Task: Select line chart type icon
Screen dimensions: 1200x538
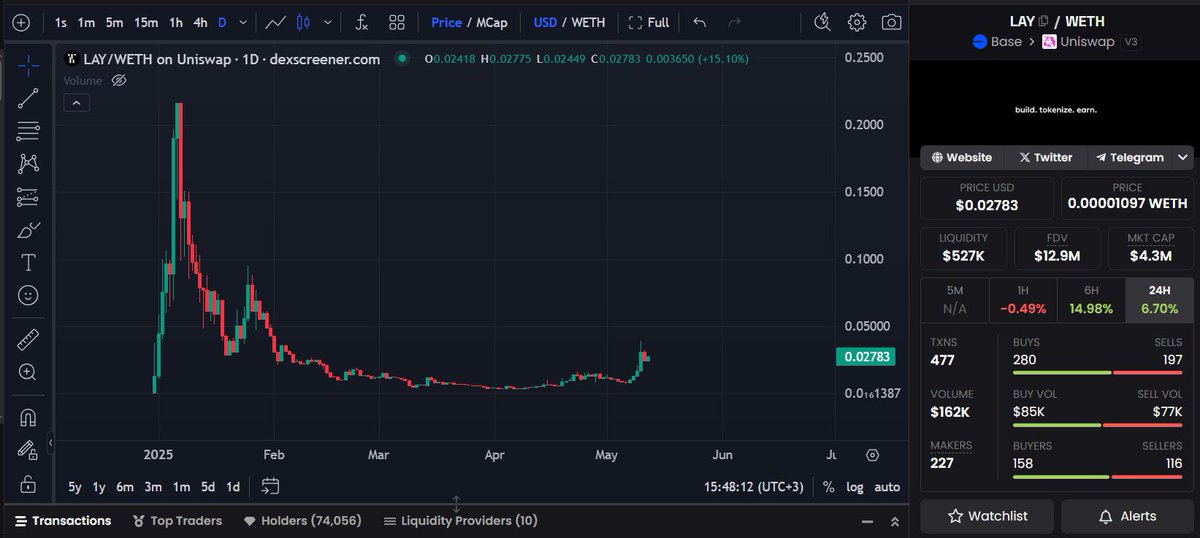Action: tap(275, 22)
